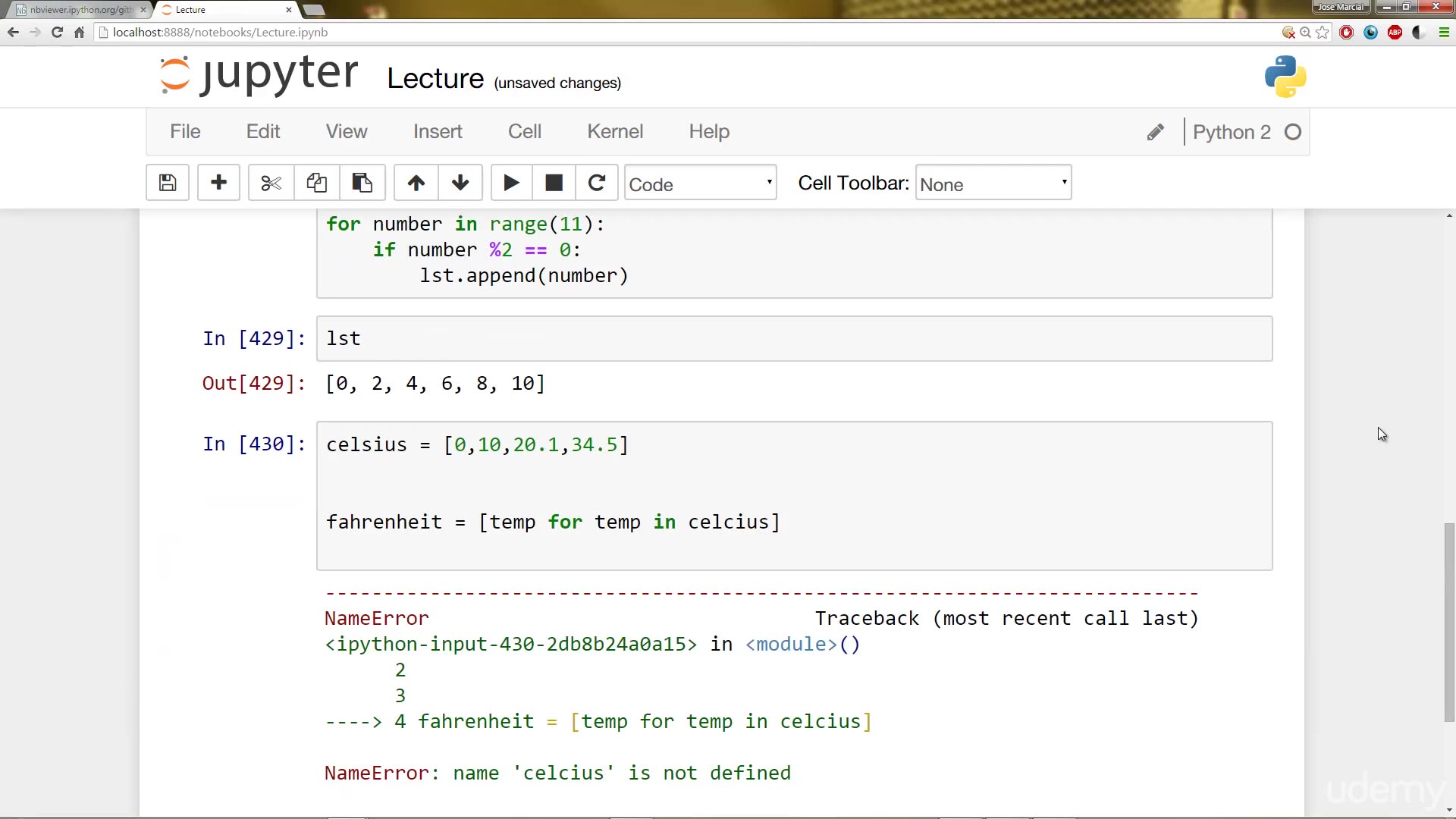
Task: Click the notebook scrollbar on the right
Action: click(1448, 622)
